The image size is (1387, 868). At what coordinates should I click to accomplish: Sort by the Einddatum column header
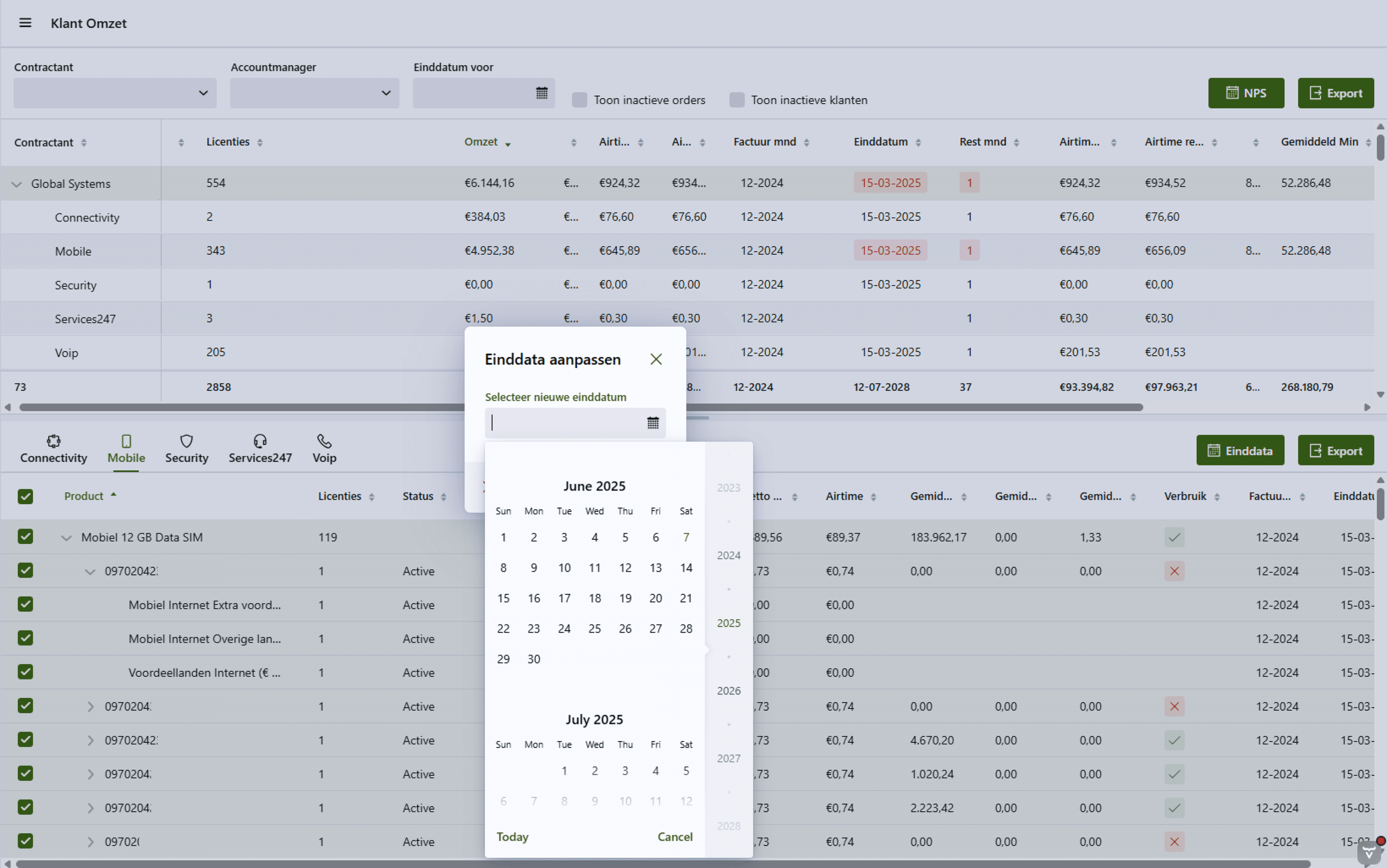pos(881,142)
